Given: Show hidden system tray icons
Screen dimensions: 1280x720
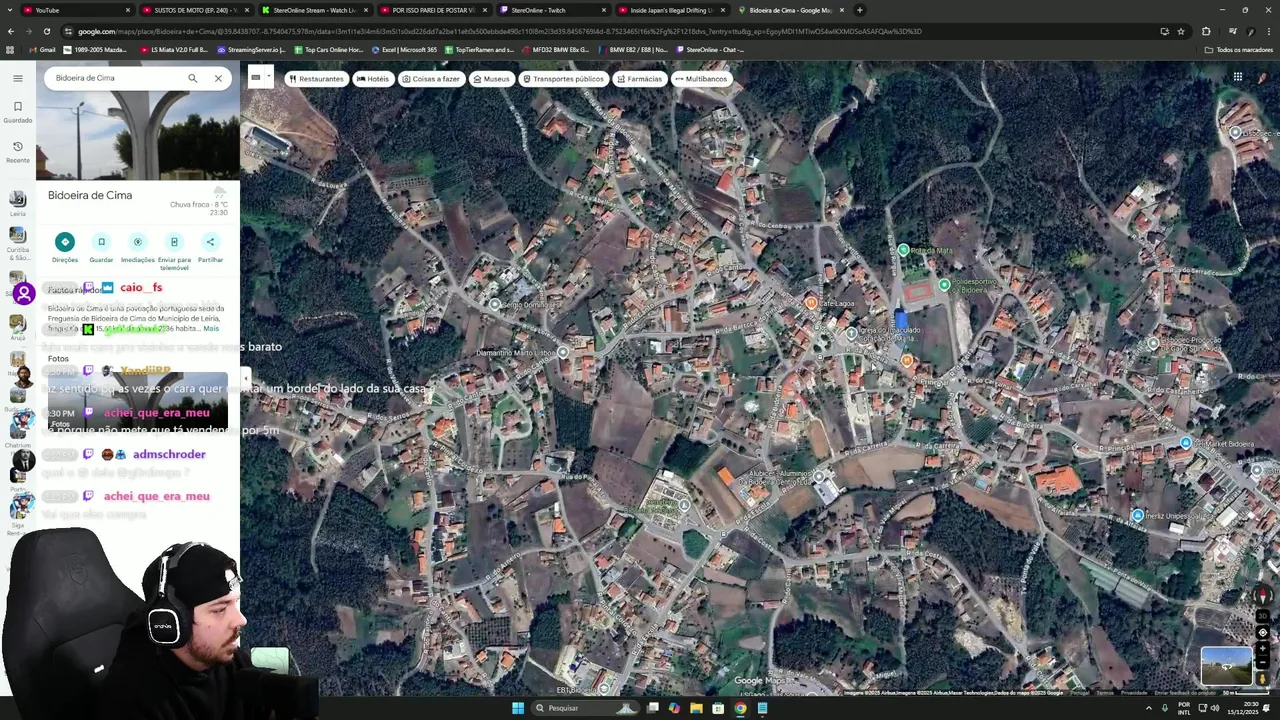Looking at the screenshot, I should (1148, 708).
